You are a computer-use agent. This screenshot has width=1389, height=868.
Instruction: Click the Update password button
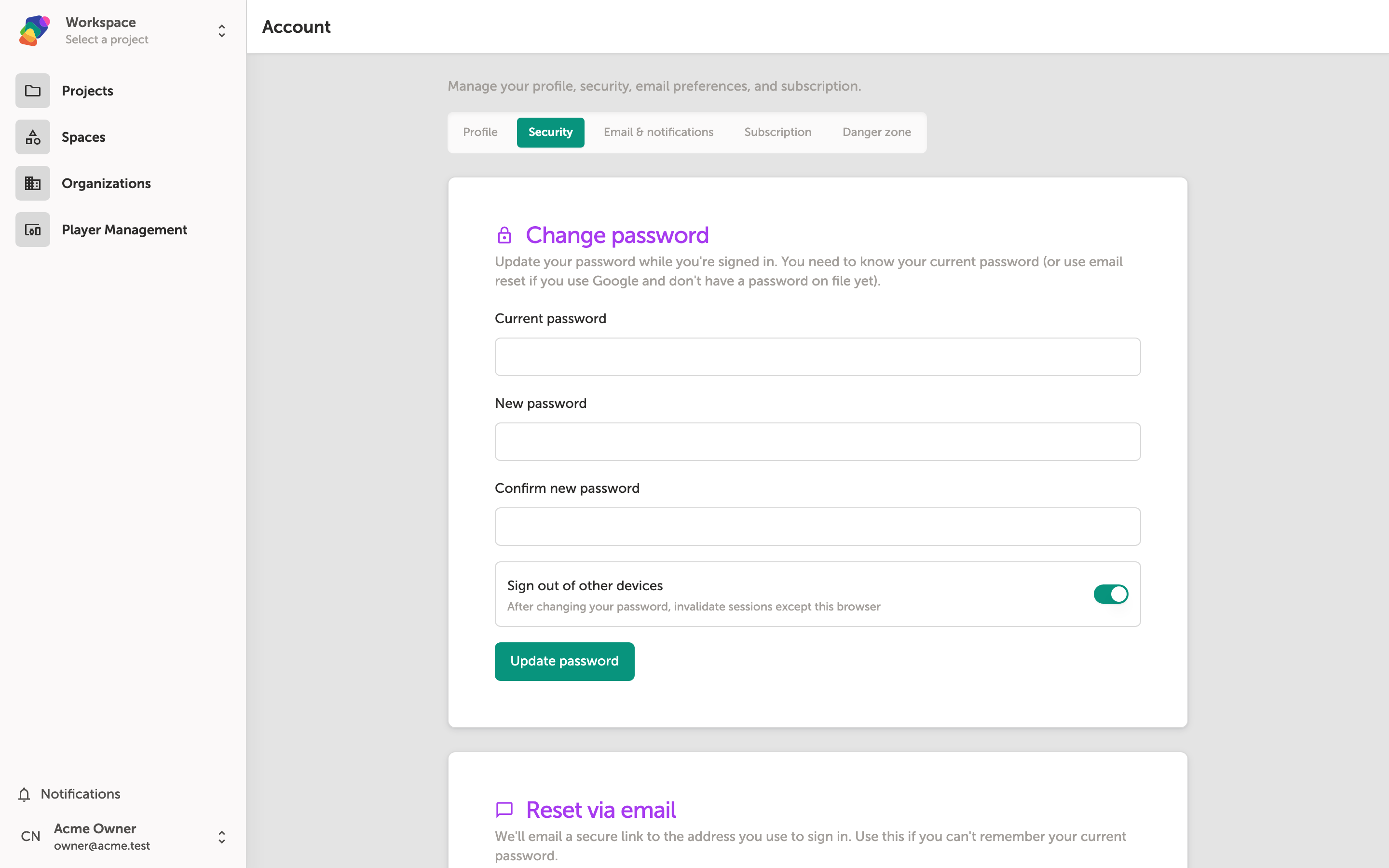(564, 661)
